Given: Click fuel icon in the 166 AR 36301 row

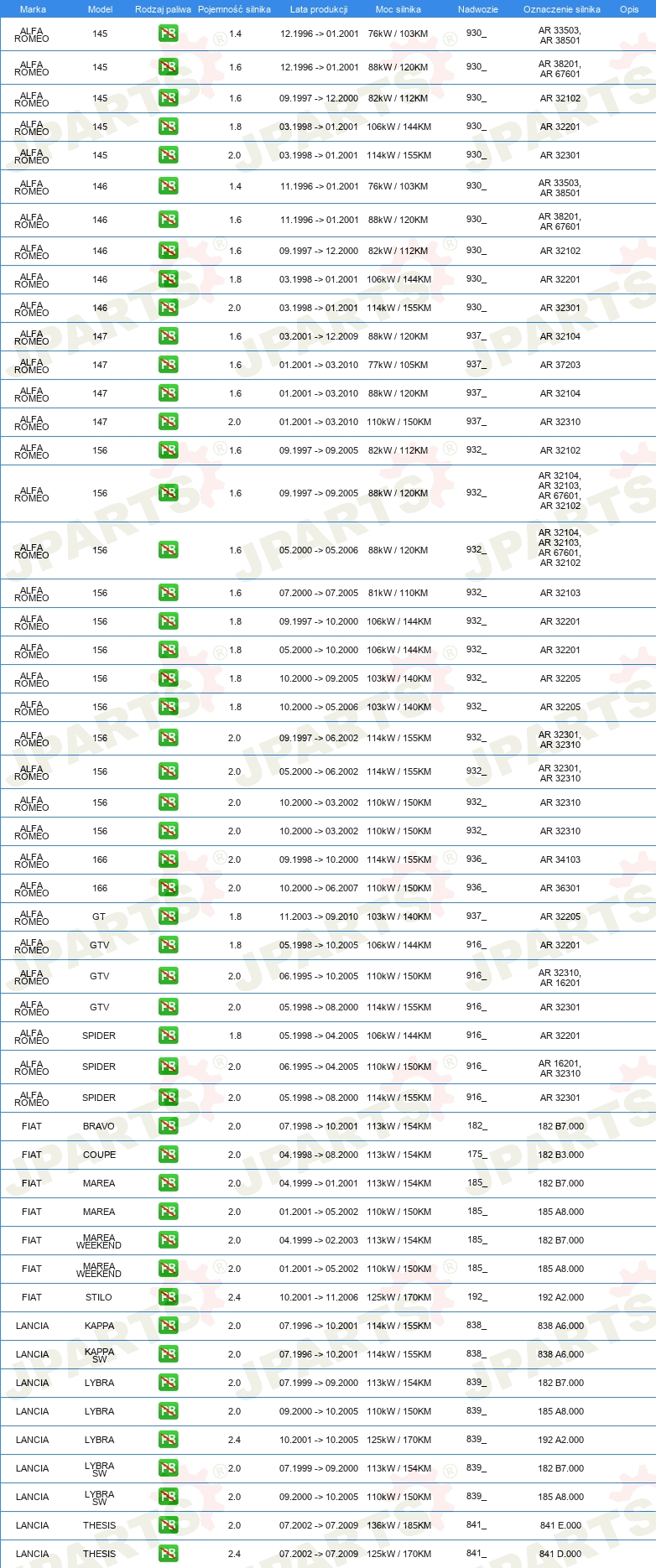Looking at the screenshot, I should pos(168,888).
